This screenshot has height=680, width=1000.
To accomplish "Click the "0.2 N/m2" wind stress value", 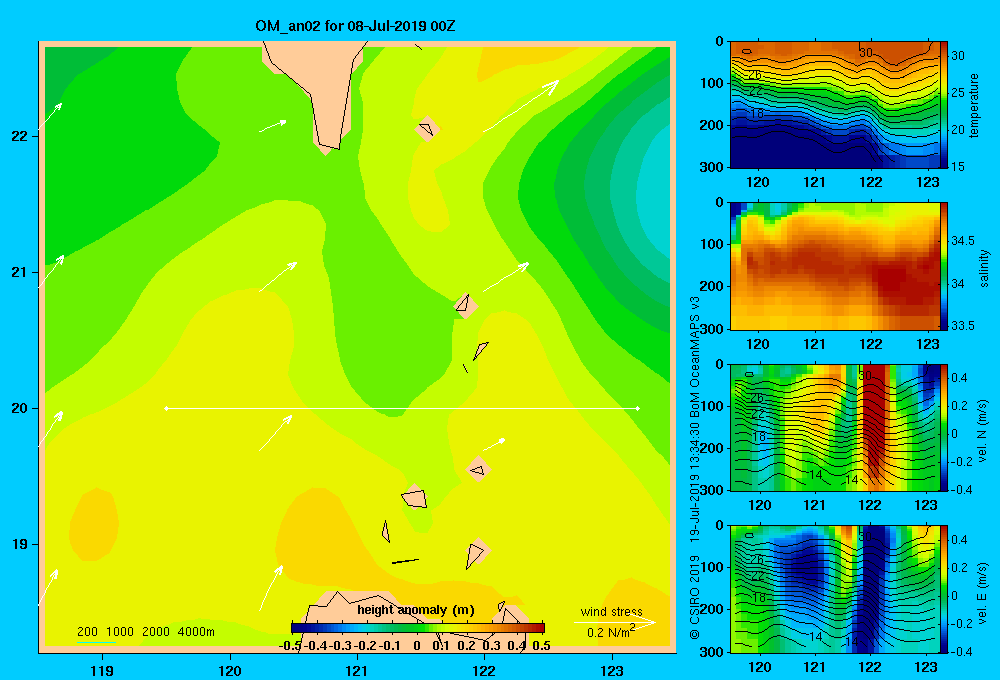I will (x=611, y=632).
